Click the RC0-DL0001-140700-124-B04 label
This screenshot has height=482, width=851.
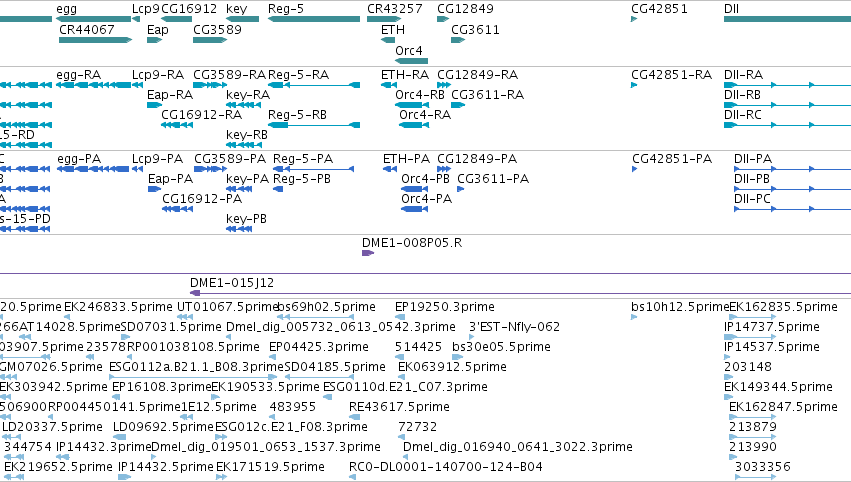446,467
